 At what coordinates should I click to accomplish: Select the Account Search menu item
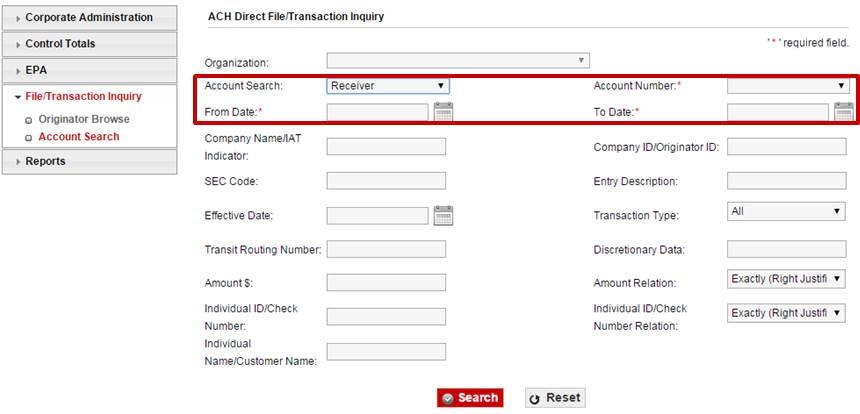click(x=79, y=137)
